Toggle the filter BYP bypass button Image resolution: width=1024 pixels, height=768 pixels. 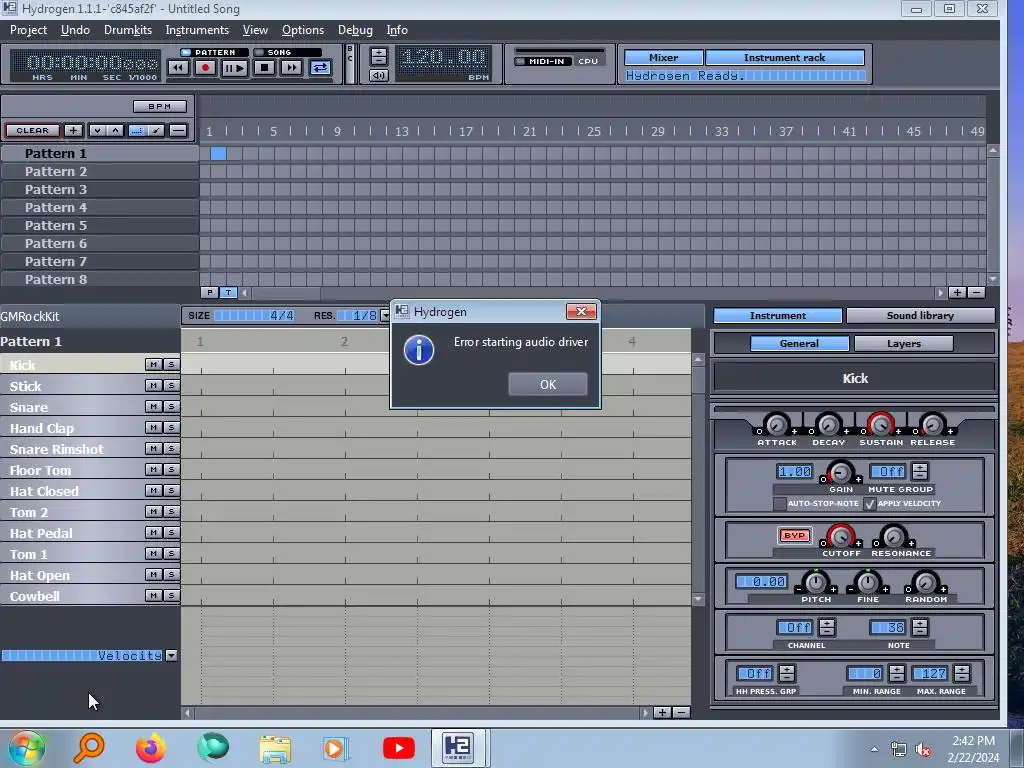pos(794,536)
